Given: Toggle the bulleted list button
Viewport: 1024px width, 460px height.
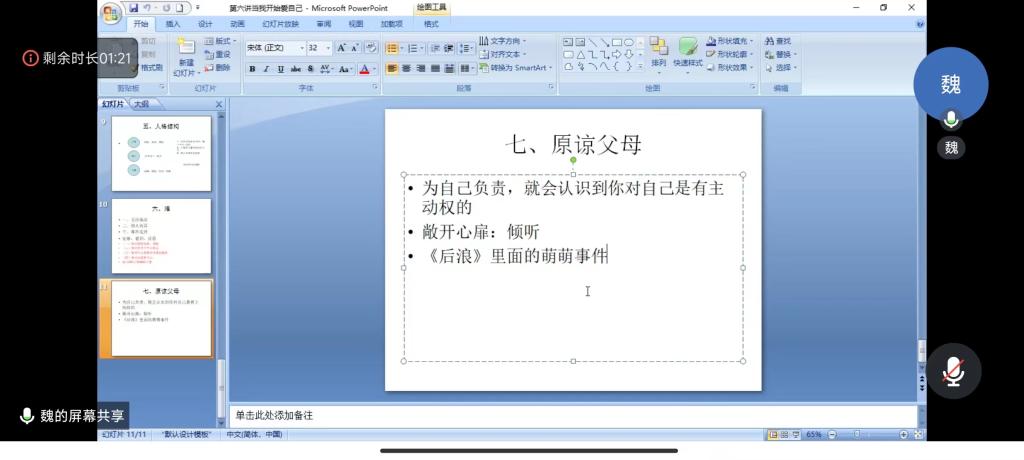Looking at the screenshot, I should pyautogui.click(x=391, y=48).
